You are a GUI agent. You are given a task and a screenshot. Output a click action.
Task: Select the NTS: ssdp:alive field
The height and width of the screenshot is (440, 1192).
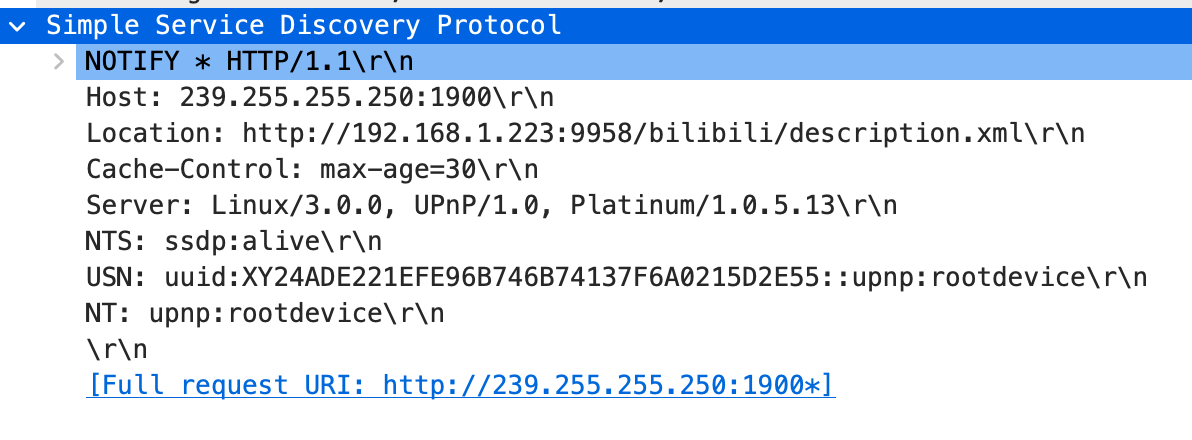[x=233, y=242]
